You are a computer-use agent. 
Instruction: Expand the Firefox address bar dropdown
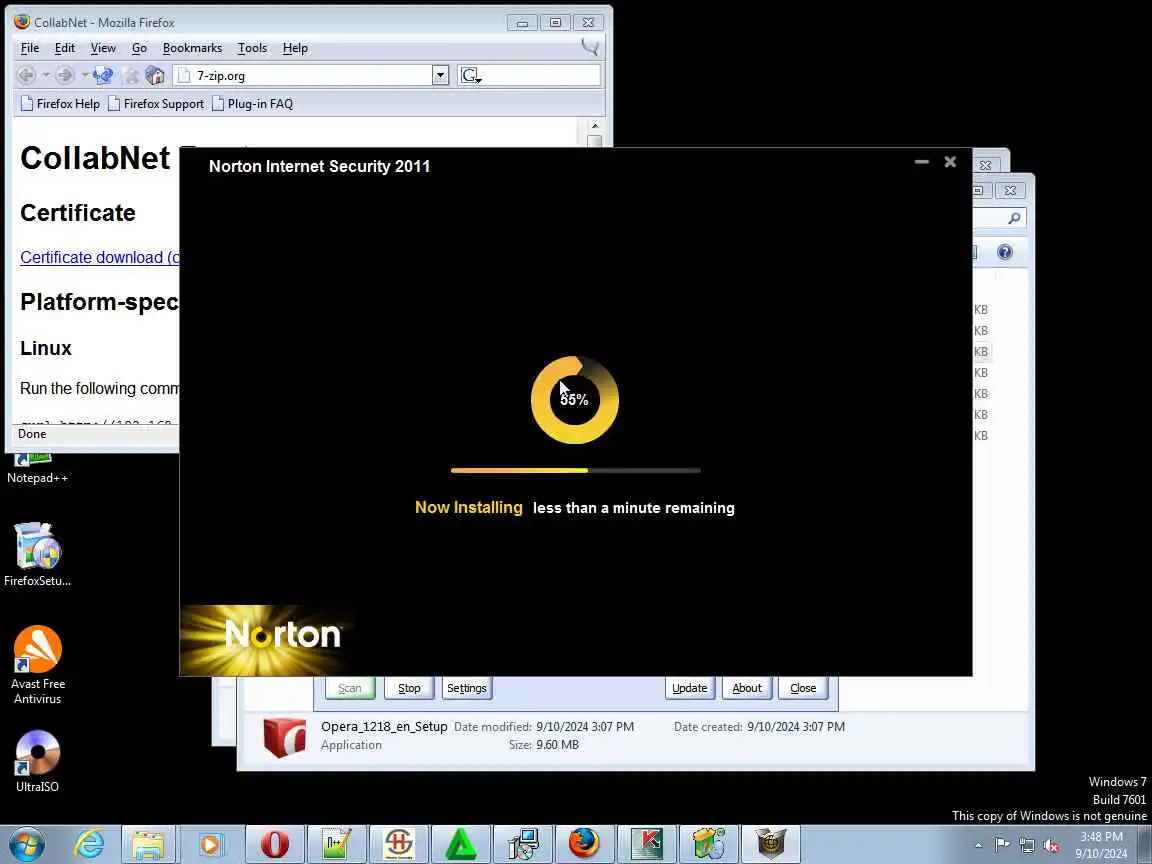440,75
